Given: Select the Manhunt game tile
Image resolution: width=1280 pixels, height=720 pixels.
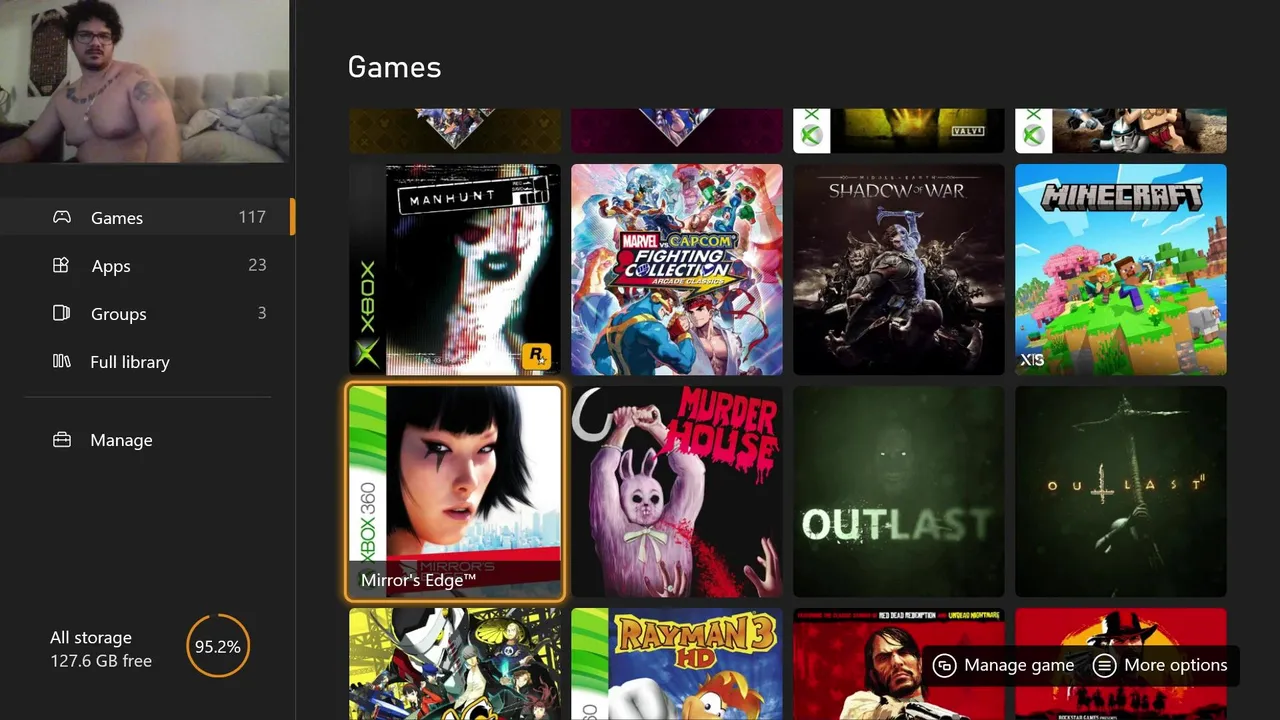Looking at the screenshot, I should pos(455,270).
